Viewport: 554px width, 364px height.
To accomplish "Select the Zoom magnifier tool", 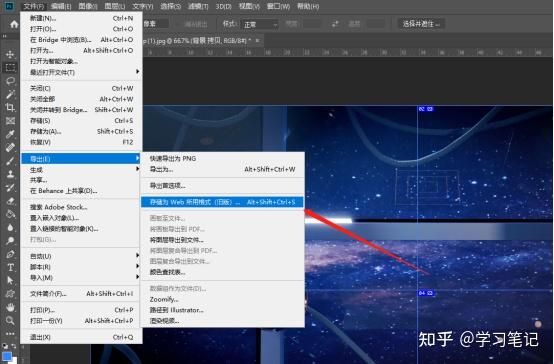I will tap(10, 321).
